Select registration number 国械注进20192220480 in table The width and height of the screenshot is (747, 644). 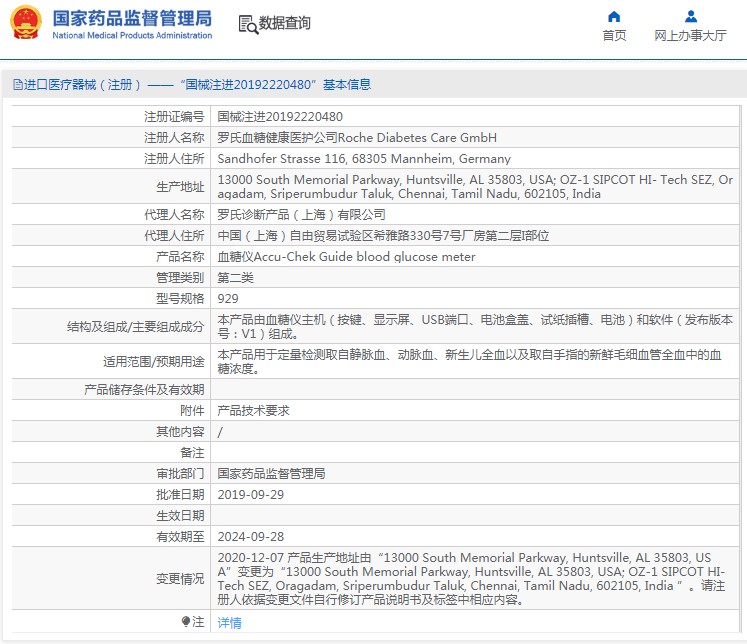tap(280, 117)
